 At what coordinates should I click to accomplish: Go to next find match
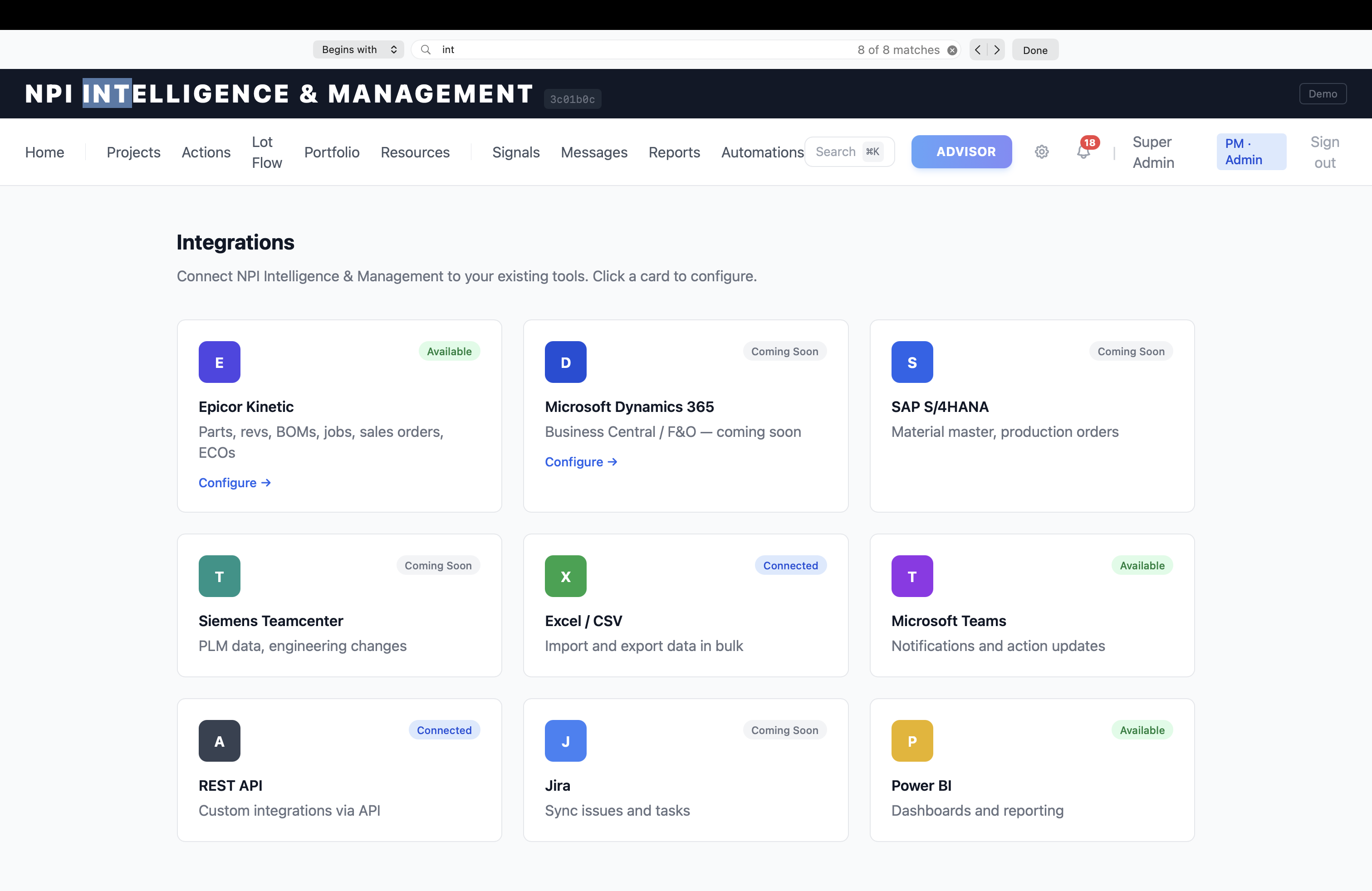(x=997, y=49)
